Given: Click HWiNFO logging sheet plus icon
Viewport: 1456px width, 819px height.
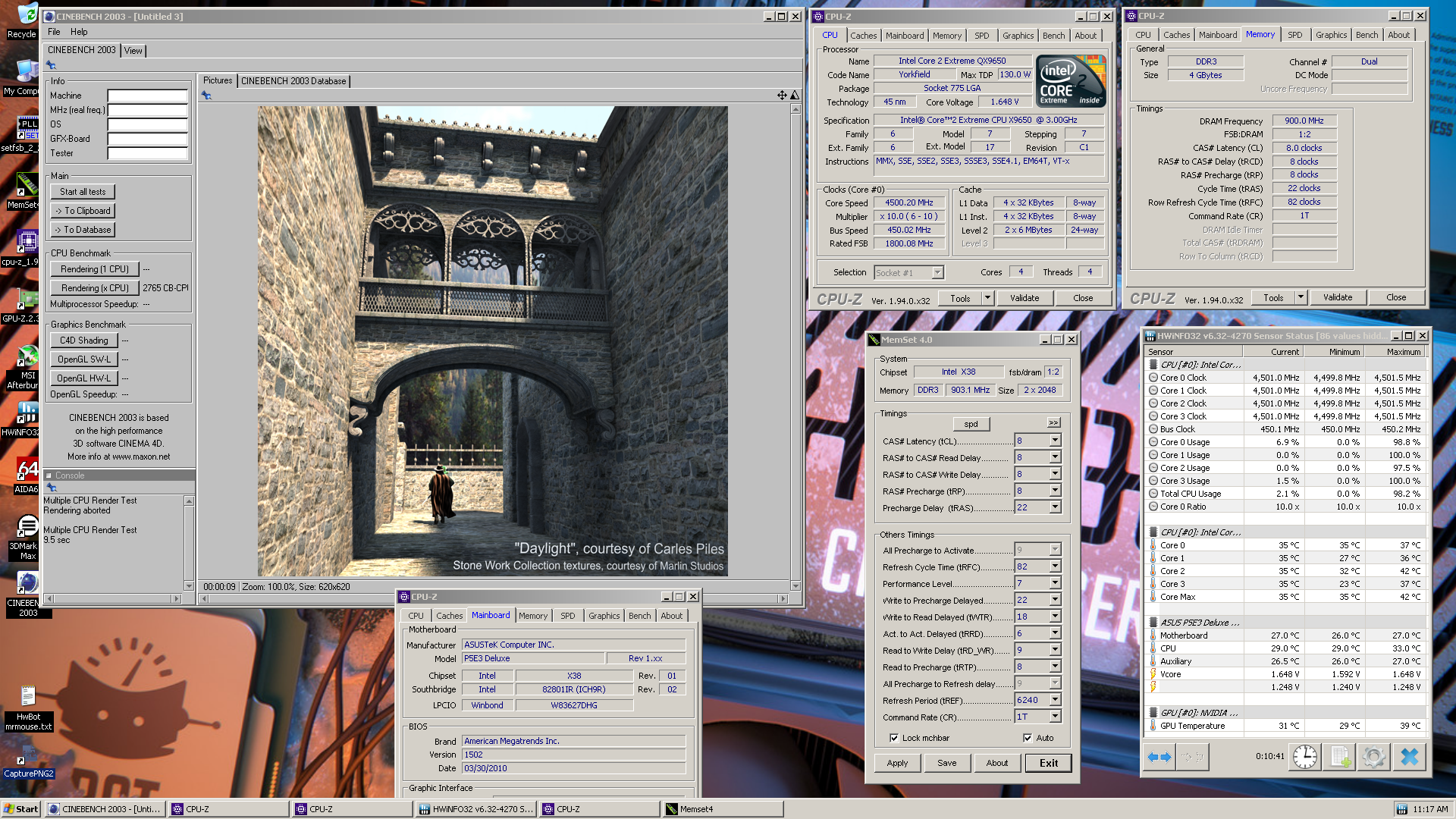Looking at the screenshot, I should coord(1339,757).
